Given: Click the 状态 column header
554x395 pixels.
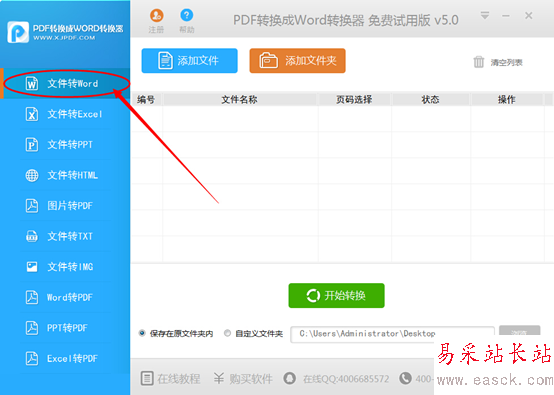Looking at the screenshot, I should pyautogui.click(x=430, y=100).
